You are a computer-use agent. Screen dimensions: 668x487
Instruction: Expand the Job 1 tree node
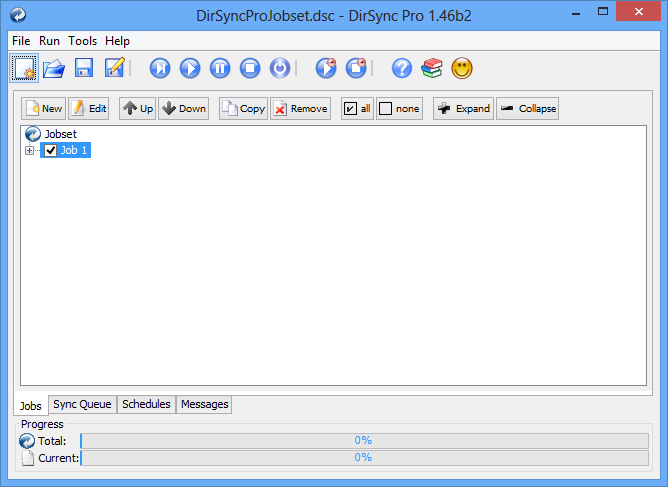29,150
